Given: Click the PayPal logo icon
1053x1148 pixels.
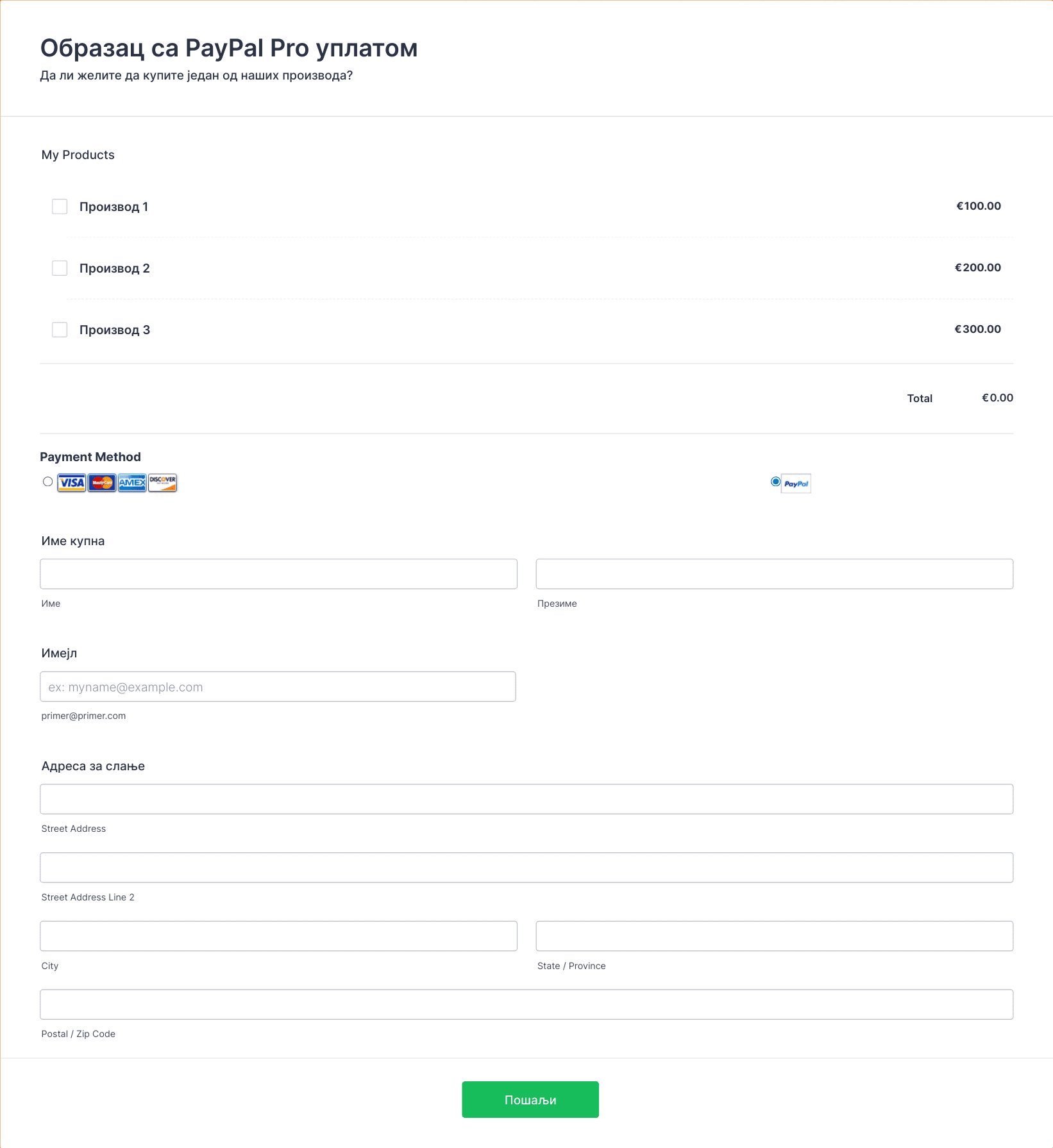Looking at the screenshot, I should 796,484.
